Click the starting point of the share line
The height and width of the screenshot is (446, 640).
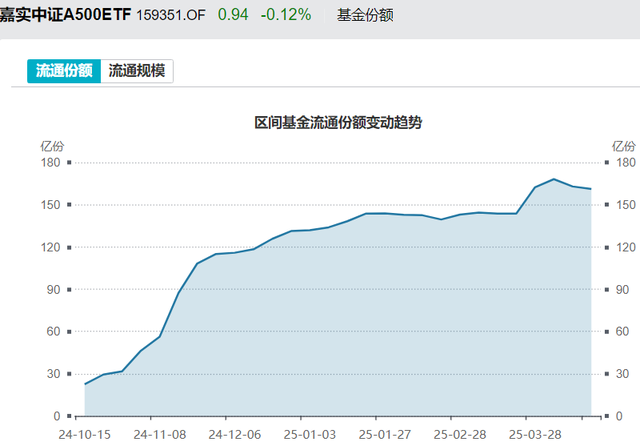click(85, 384)
